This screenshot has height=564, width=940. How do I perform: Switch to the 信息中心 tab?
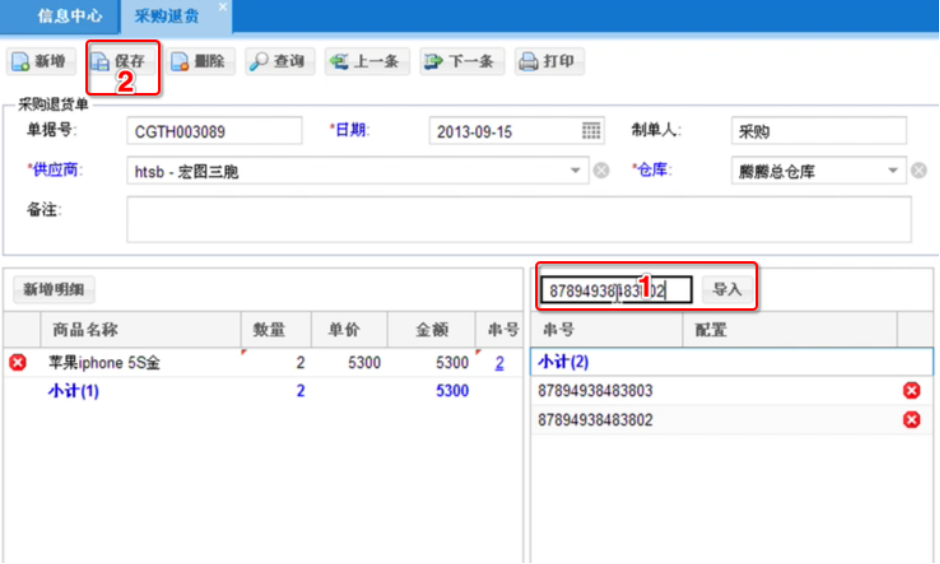point(69,15)
